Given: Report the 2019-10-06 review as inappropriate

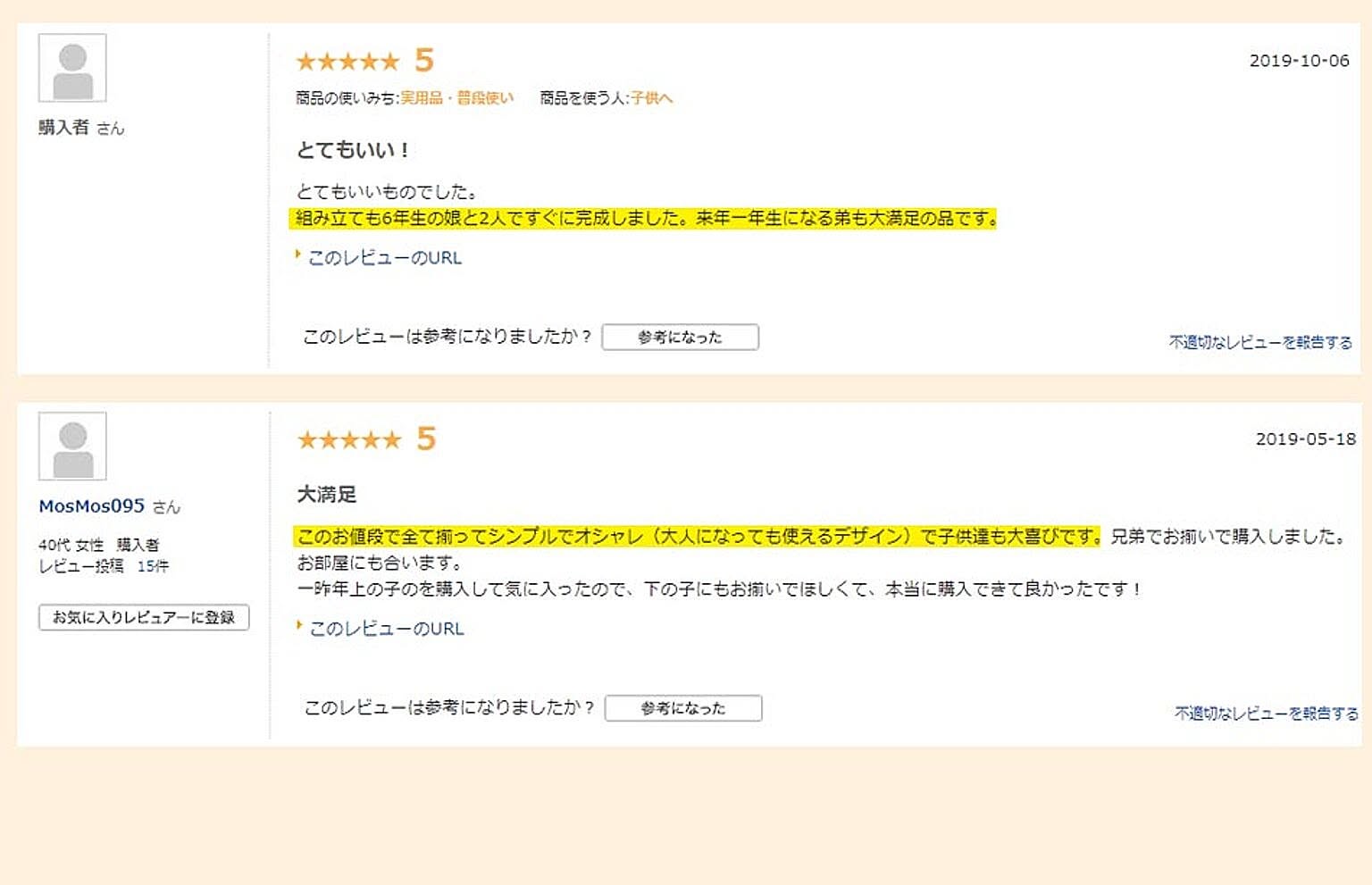Looking at the screenshot, I should coord(1259,342).
